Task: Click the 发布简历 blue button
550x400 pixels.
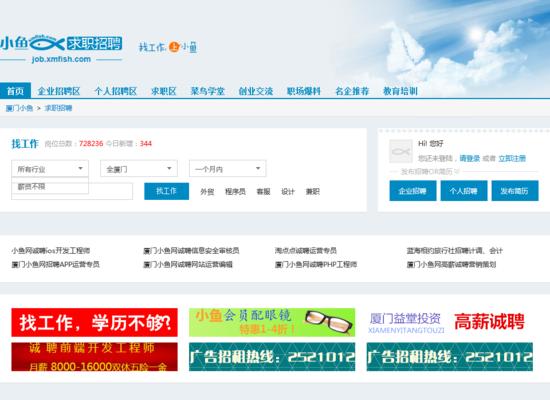Action: tap(515, 191)
